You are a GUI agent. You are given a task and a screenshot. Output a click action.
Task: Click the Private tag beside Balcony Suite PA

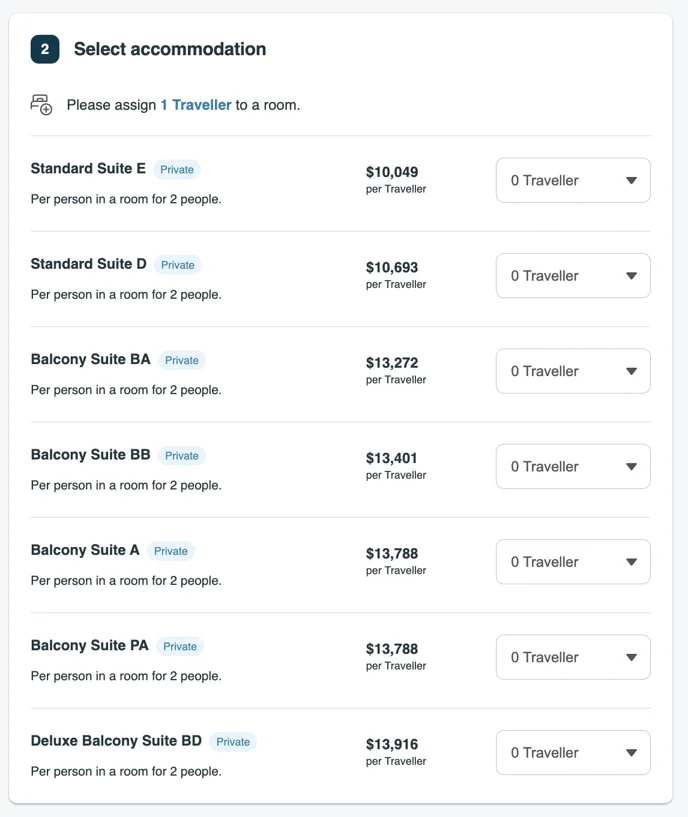pyautogui.click(x=180, y=646)
